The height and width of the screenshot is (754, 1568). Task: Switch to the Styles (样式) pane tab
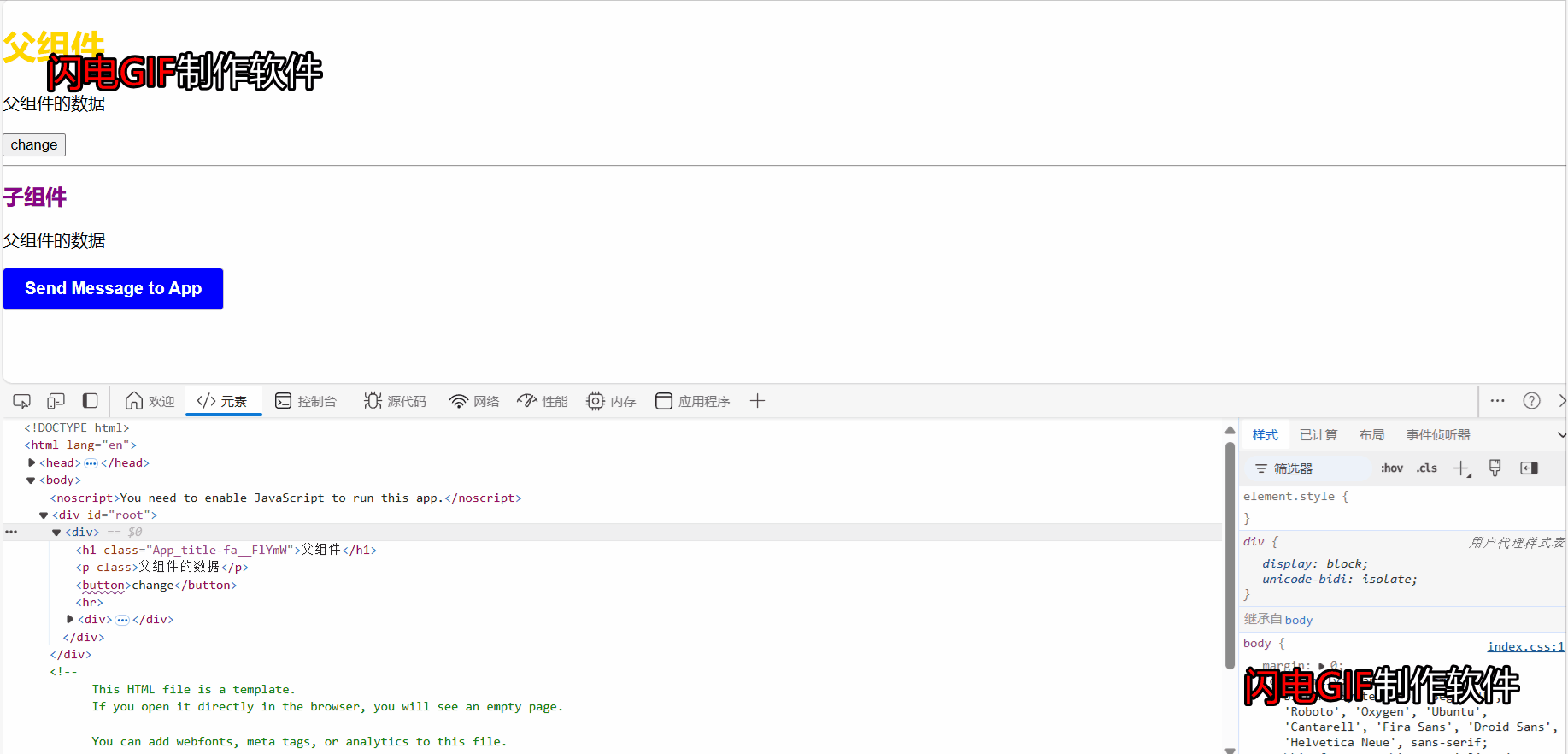[x=1266, y=435]
